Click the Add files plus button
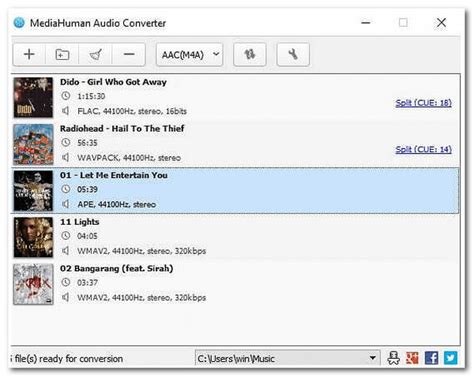 point(29,54)
